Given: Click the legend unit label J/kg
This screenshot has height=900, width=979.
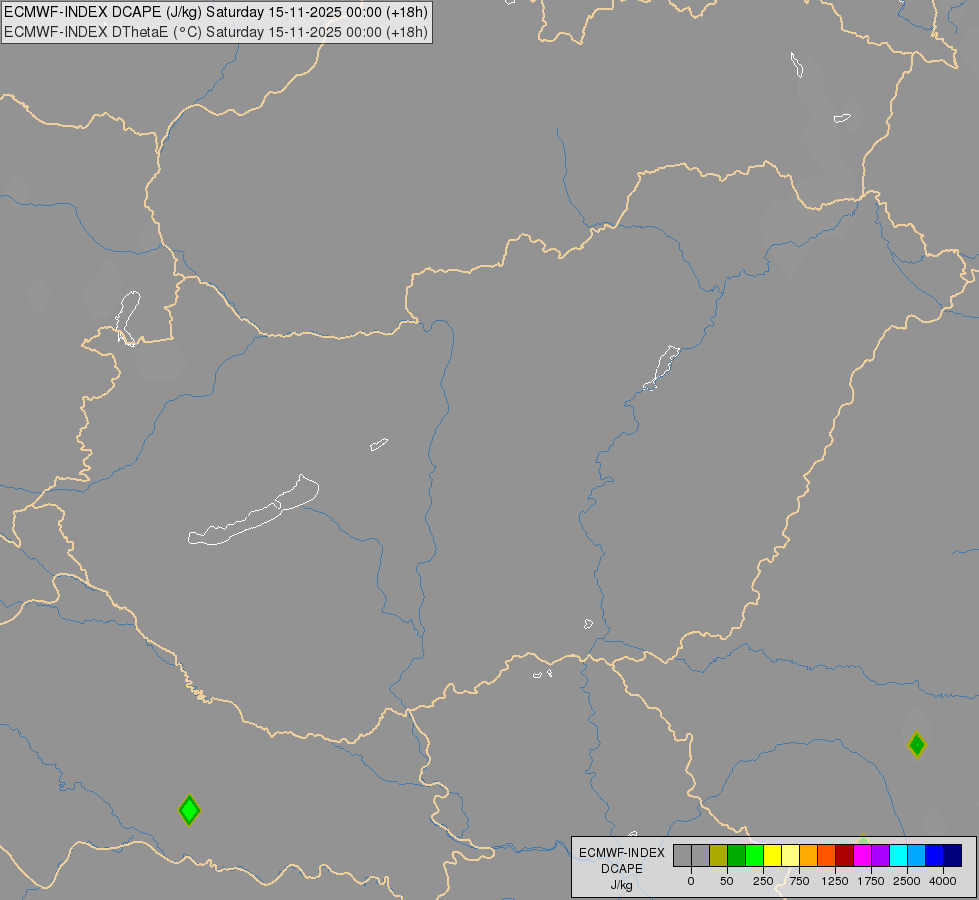Looking at the screenshot, I should click(621, 885).
